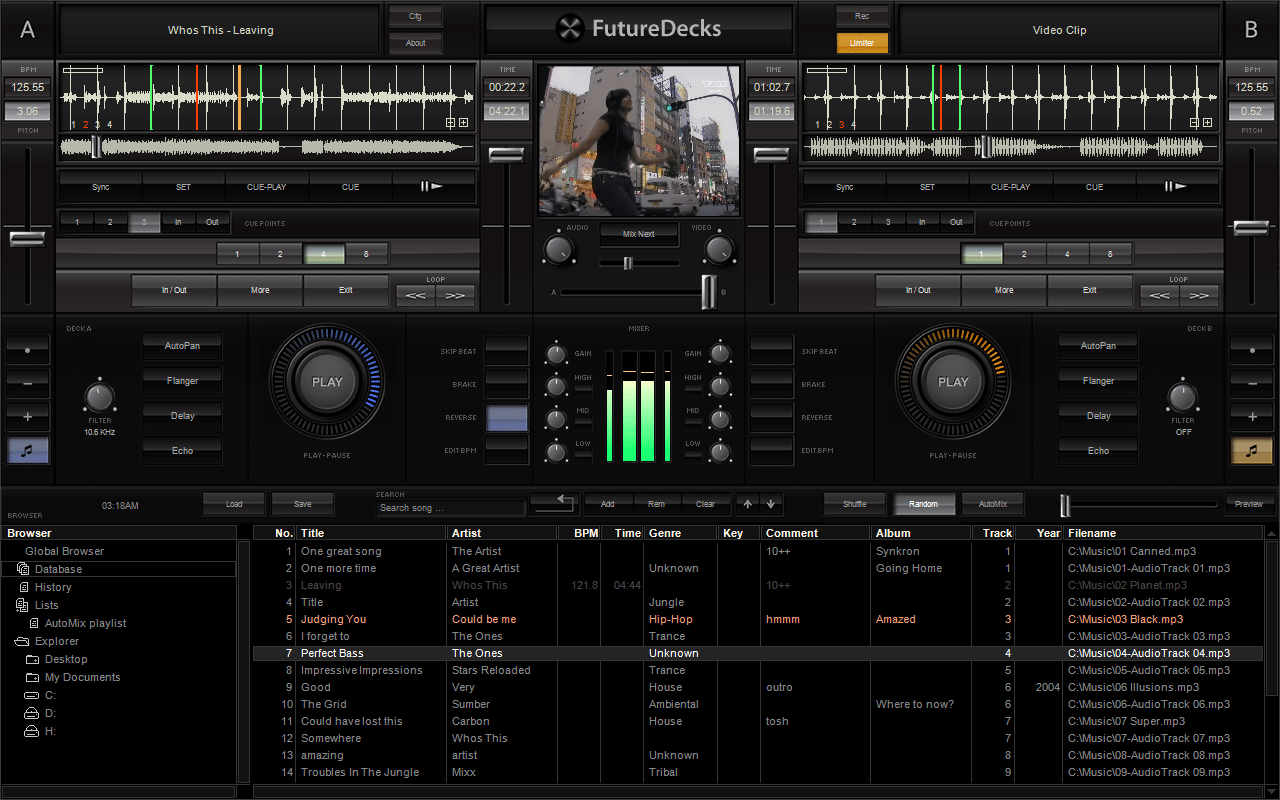Click Deck A loop expand arrows
This screenshot has width=1280, height=800.
click(x=455, y=295)
